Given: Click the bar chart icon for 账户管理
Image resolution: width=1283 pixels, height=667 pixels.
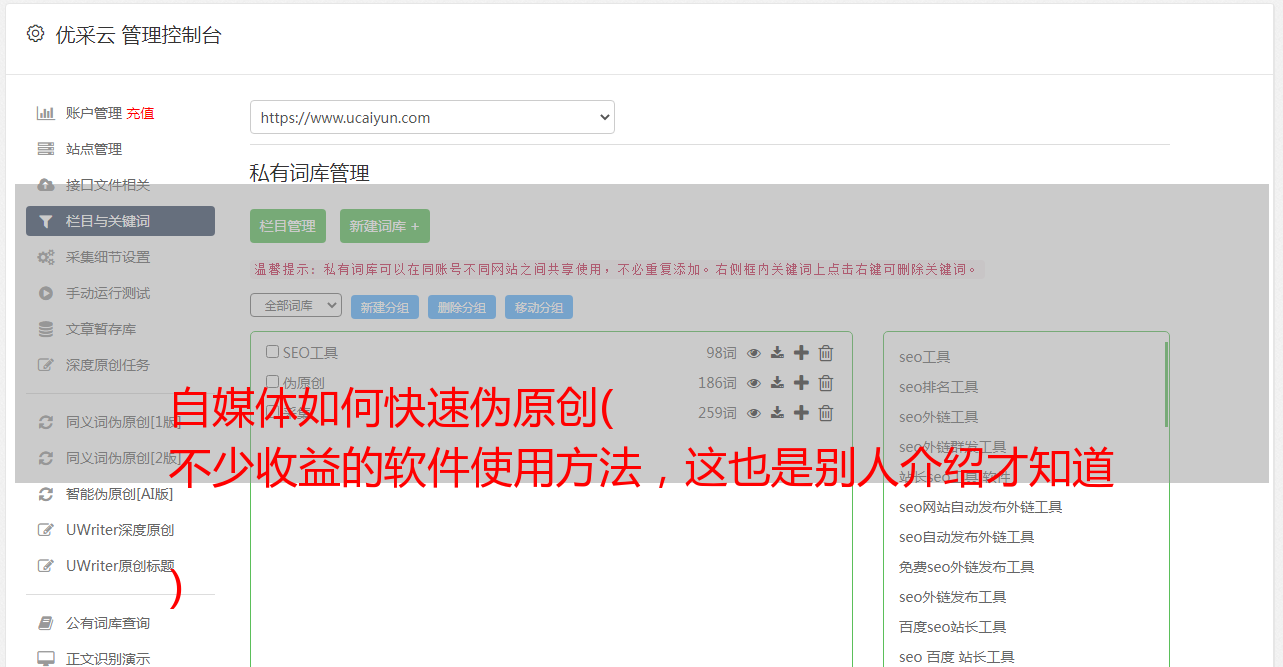Looking at the screenshot, I should [46, 113].
